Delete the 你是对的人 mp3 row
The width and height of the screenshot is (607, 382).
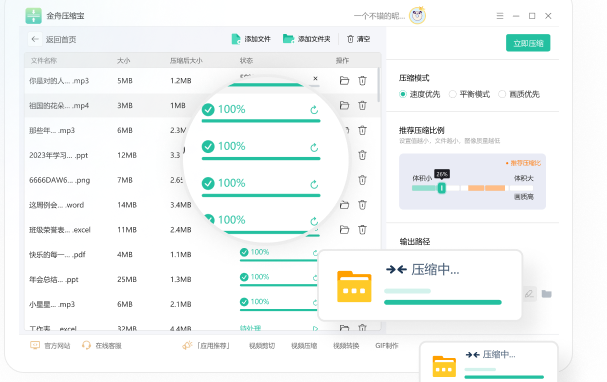[x=362, y=81]
